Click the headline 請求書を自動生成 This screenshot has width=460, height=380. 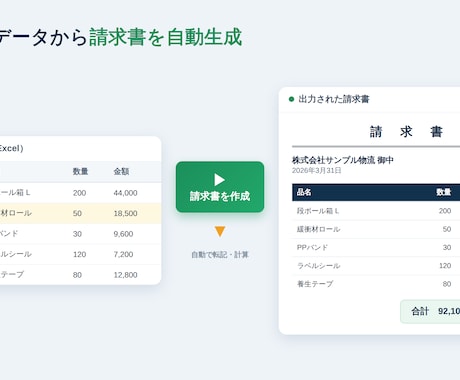click(166, 37)
